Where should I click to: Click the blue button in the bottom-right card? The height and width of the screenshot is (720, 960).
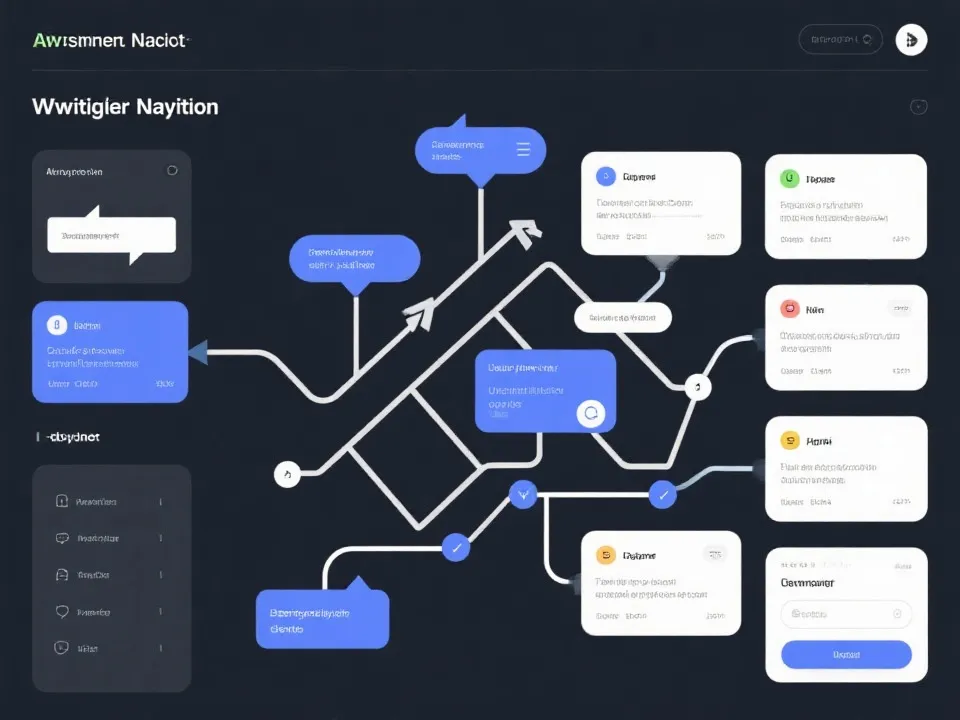click(x=846, y=654)
